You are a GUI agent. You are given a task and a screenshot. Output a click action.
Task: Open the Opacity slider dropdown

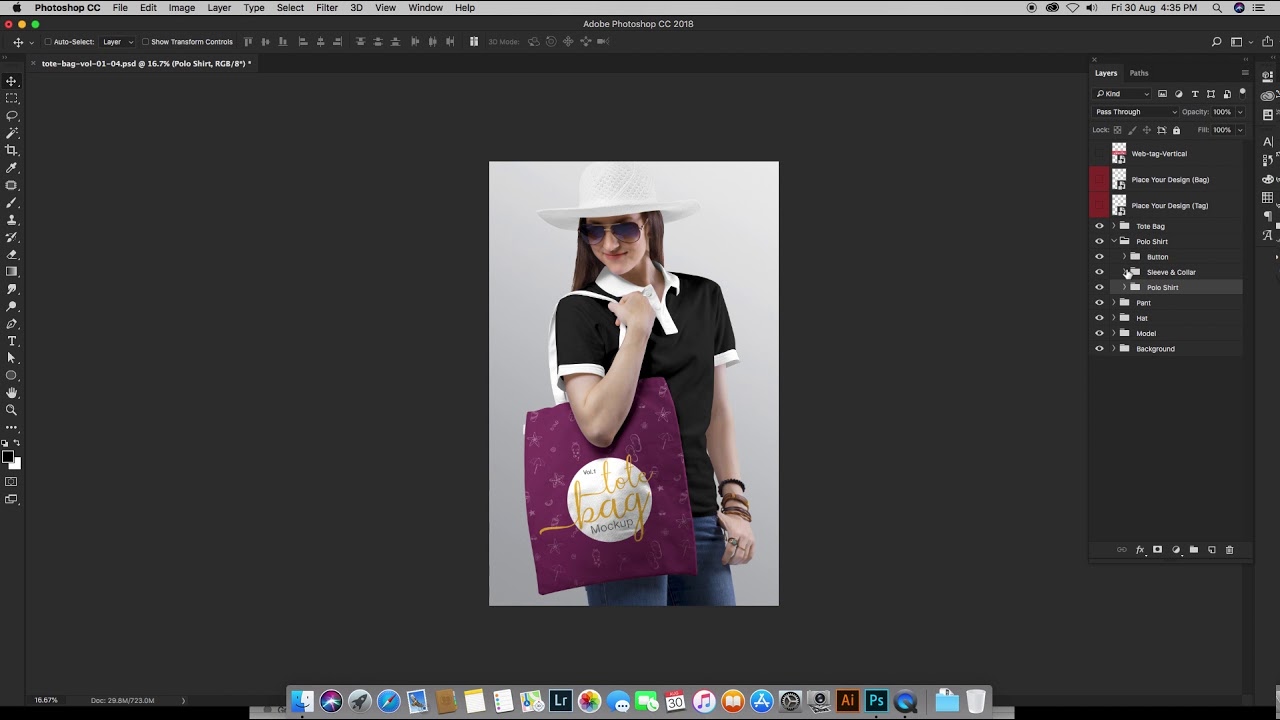coord(1241,112)
